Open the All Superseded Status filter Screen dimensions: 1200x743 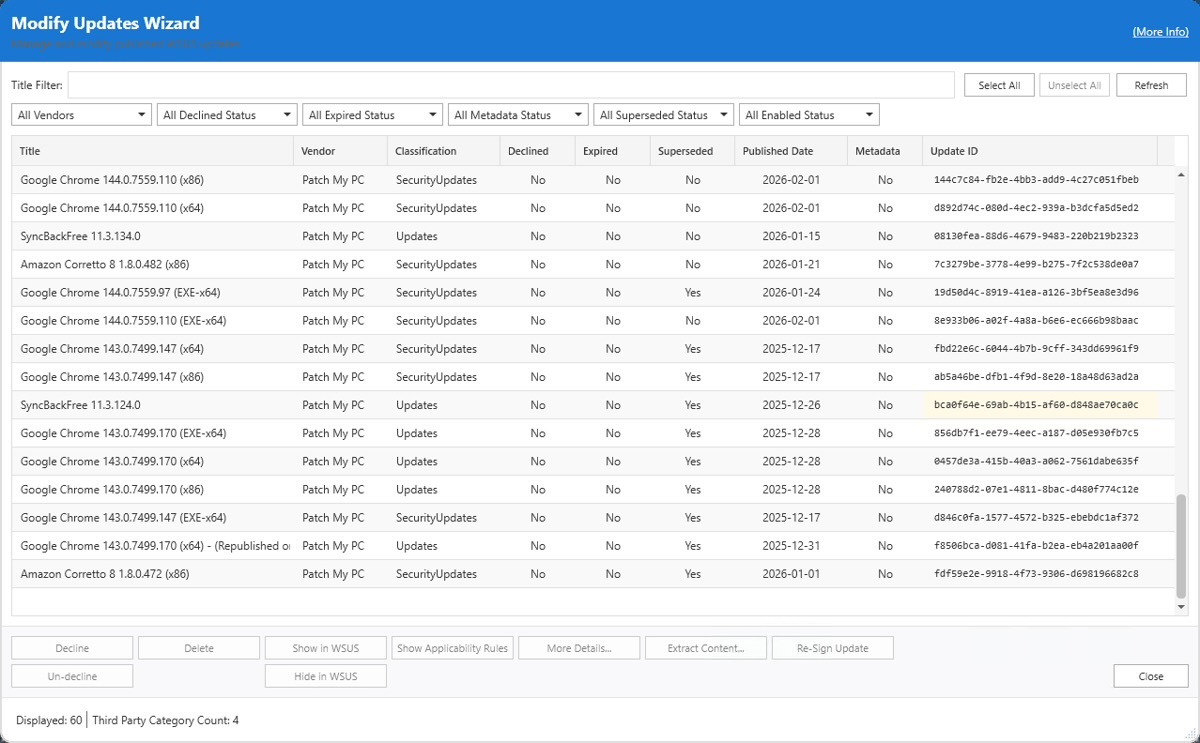click(664, 115)
